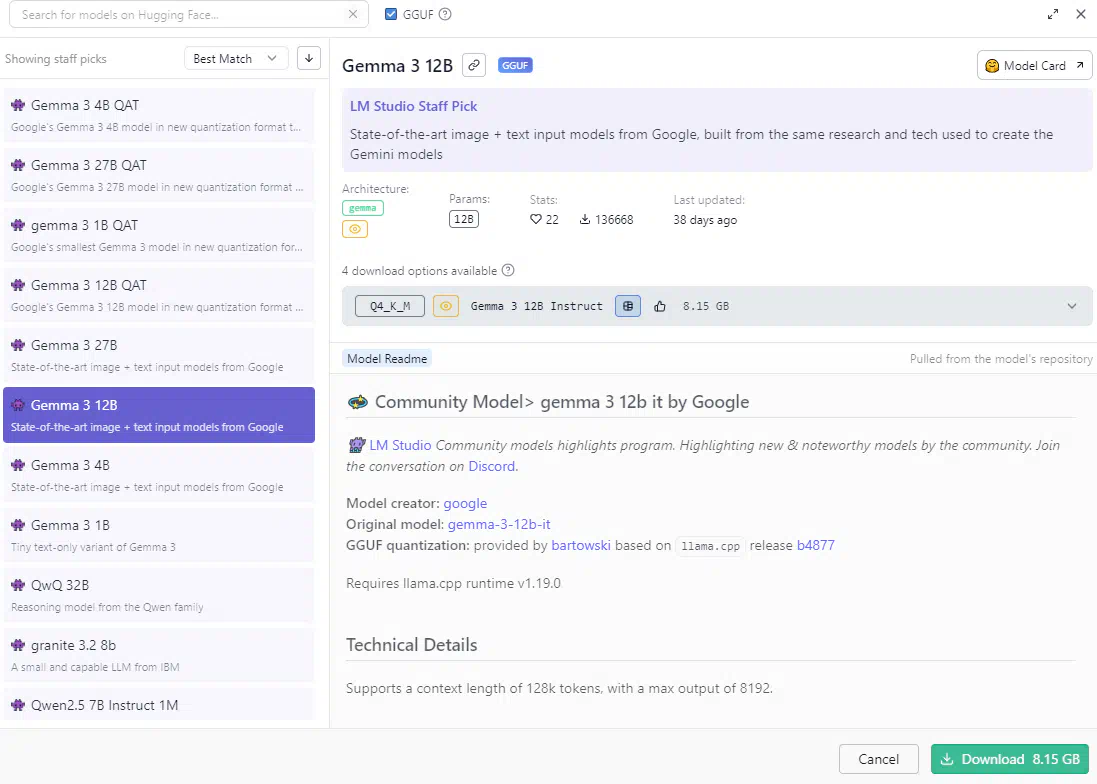Image resolution: width=1097 pixels, height=784 pixels.
Task: Click the thumbs-up recommended icon
Action: (x=660, y=306)
